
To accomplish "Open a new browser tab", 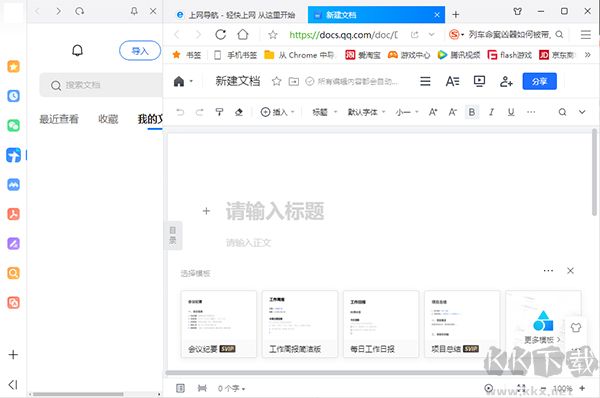I will [455, 15].
